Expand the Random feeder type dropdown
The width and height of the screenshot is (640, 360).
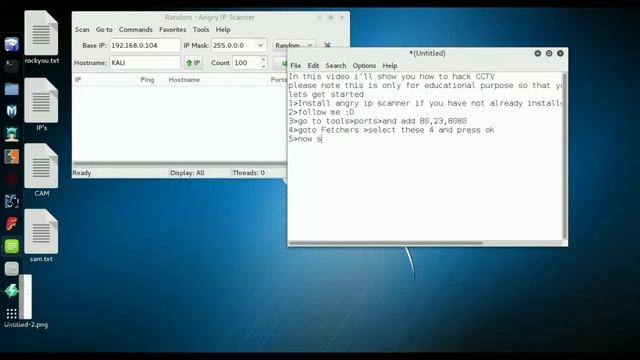(294, 45)
